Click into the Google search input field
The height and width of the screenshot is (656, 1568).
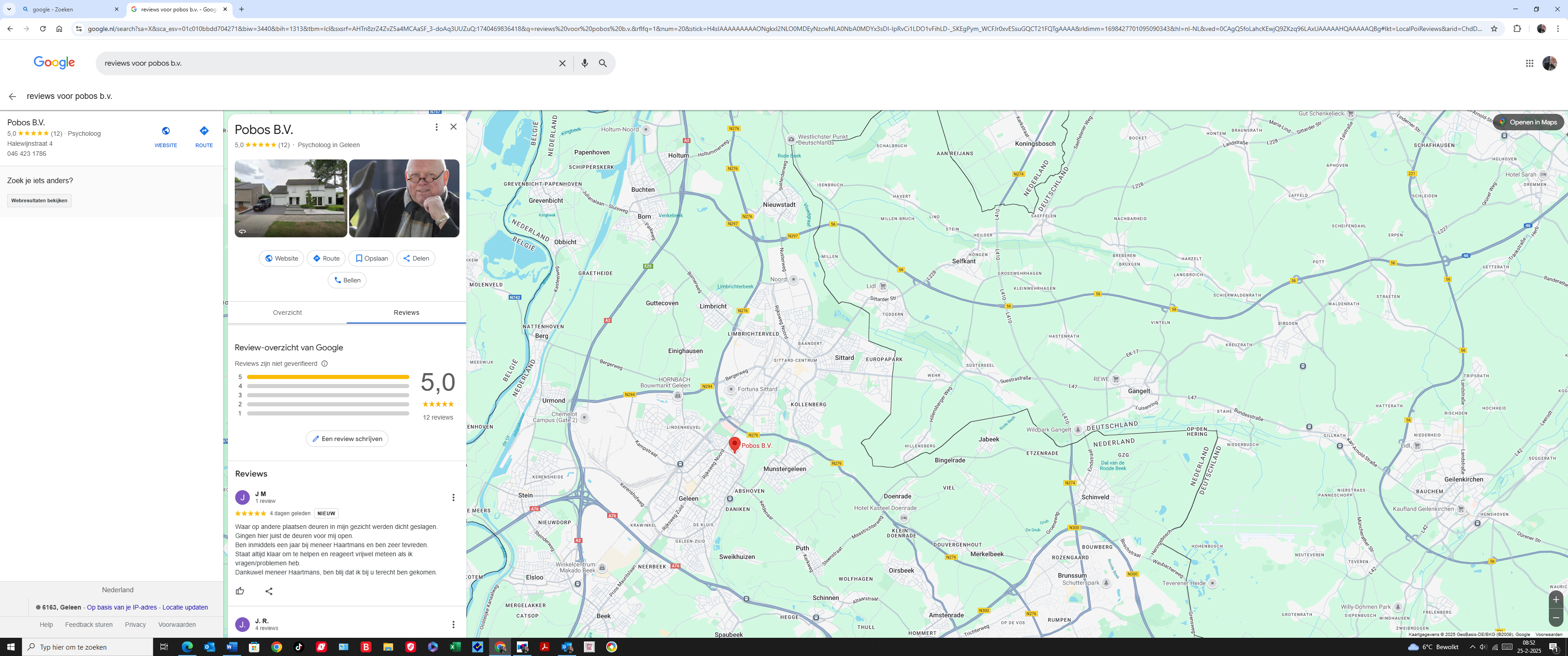click(329, 63)
